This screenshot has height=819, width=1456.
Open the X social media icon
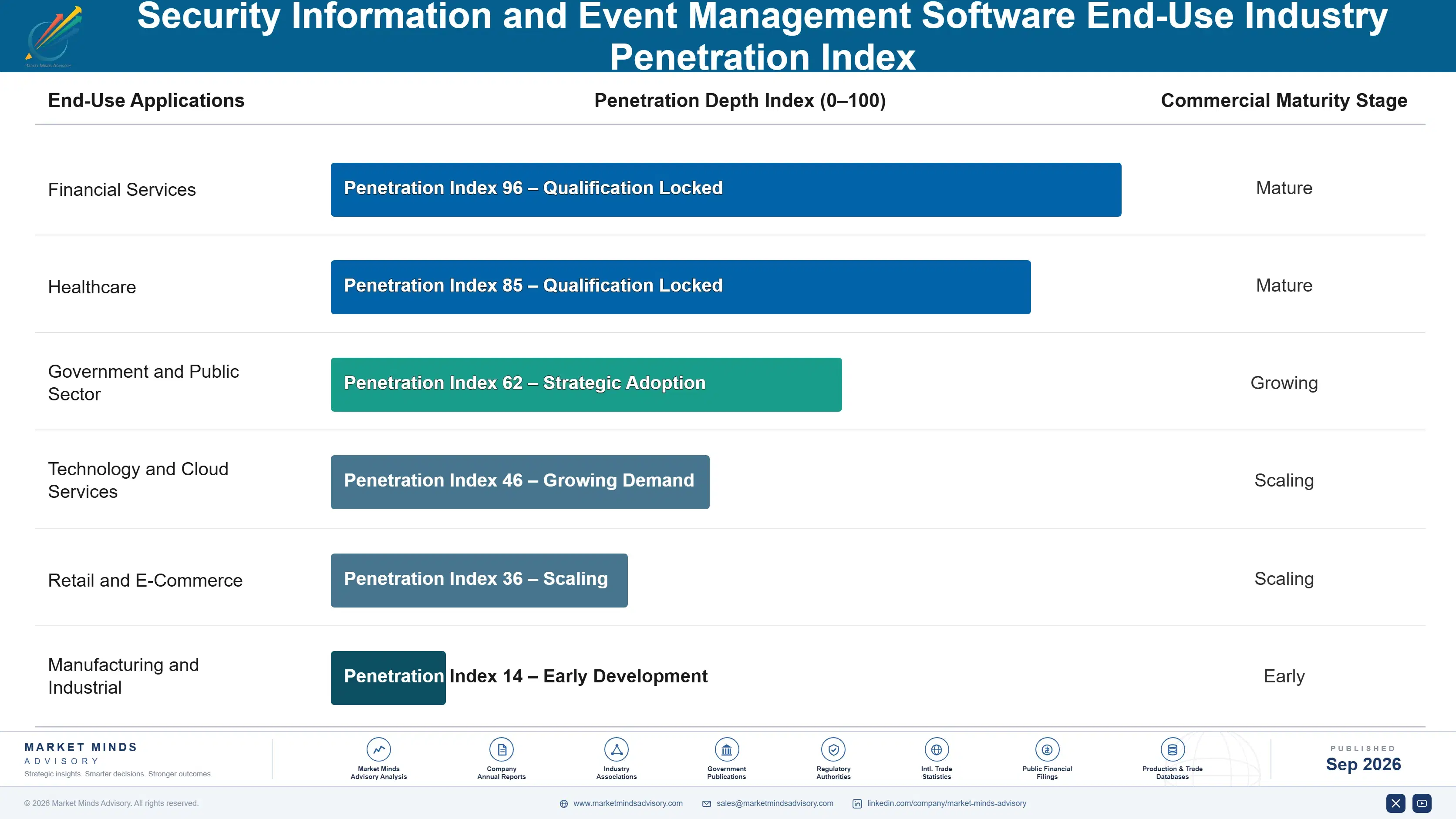point(1395,803)
